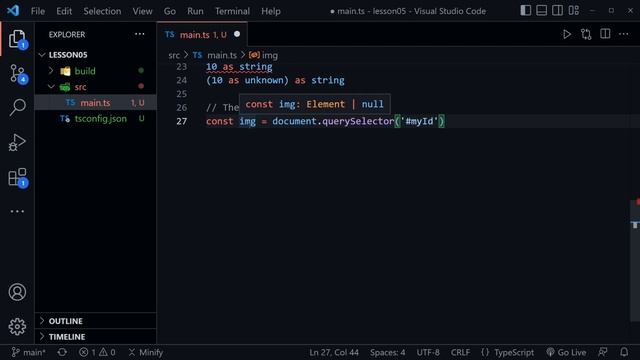
Task: Close the unsaved main.ts tab dot
Action: 237,34
